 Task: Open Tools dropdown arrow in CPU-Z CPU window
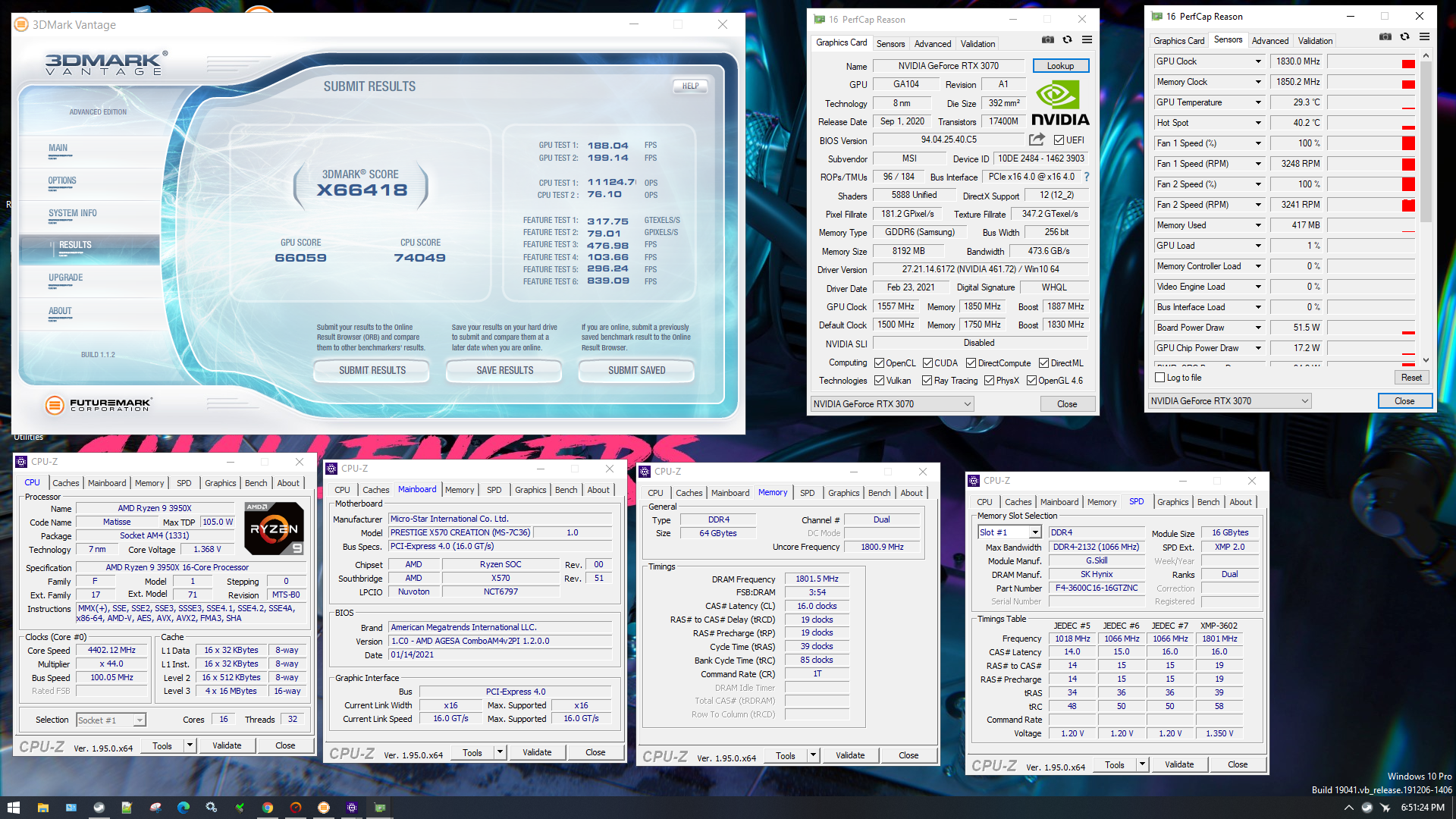click(190, 745)
